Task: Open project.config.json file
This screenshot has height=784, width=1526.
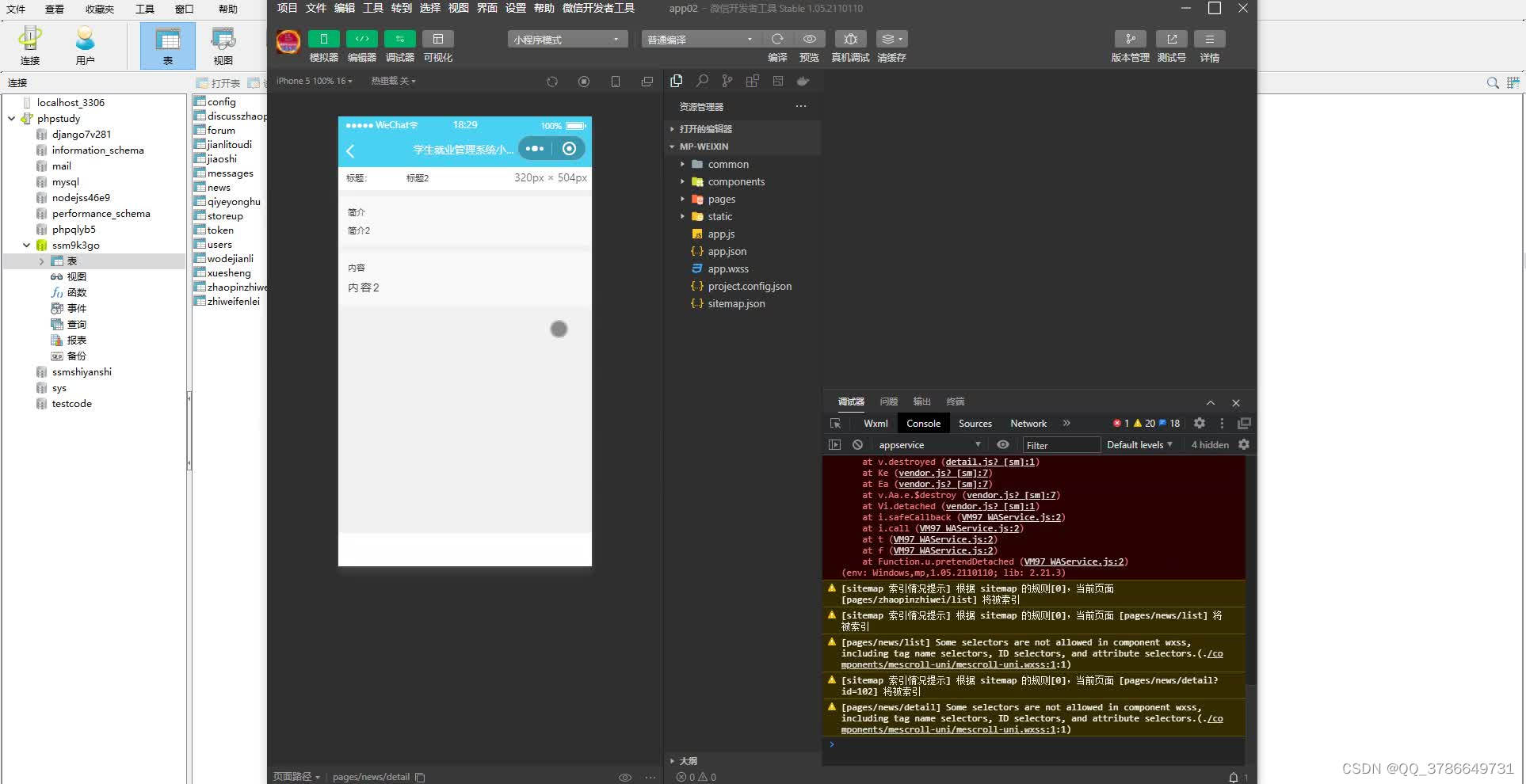Action: point(749,286)
